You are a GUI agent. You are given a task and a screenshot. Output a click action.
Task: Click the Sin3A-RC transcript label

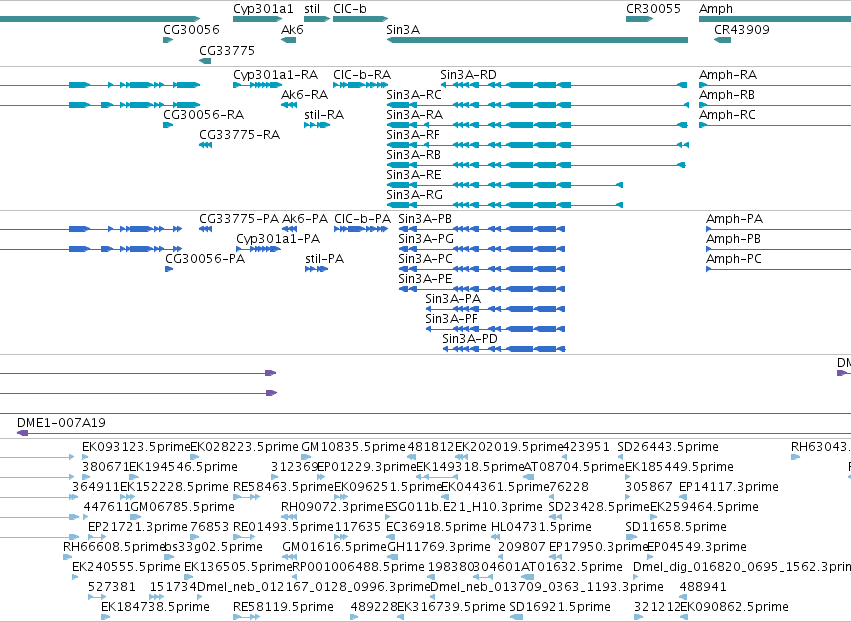coord(414,95)
